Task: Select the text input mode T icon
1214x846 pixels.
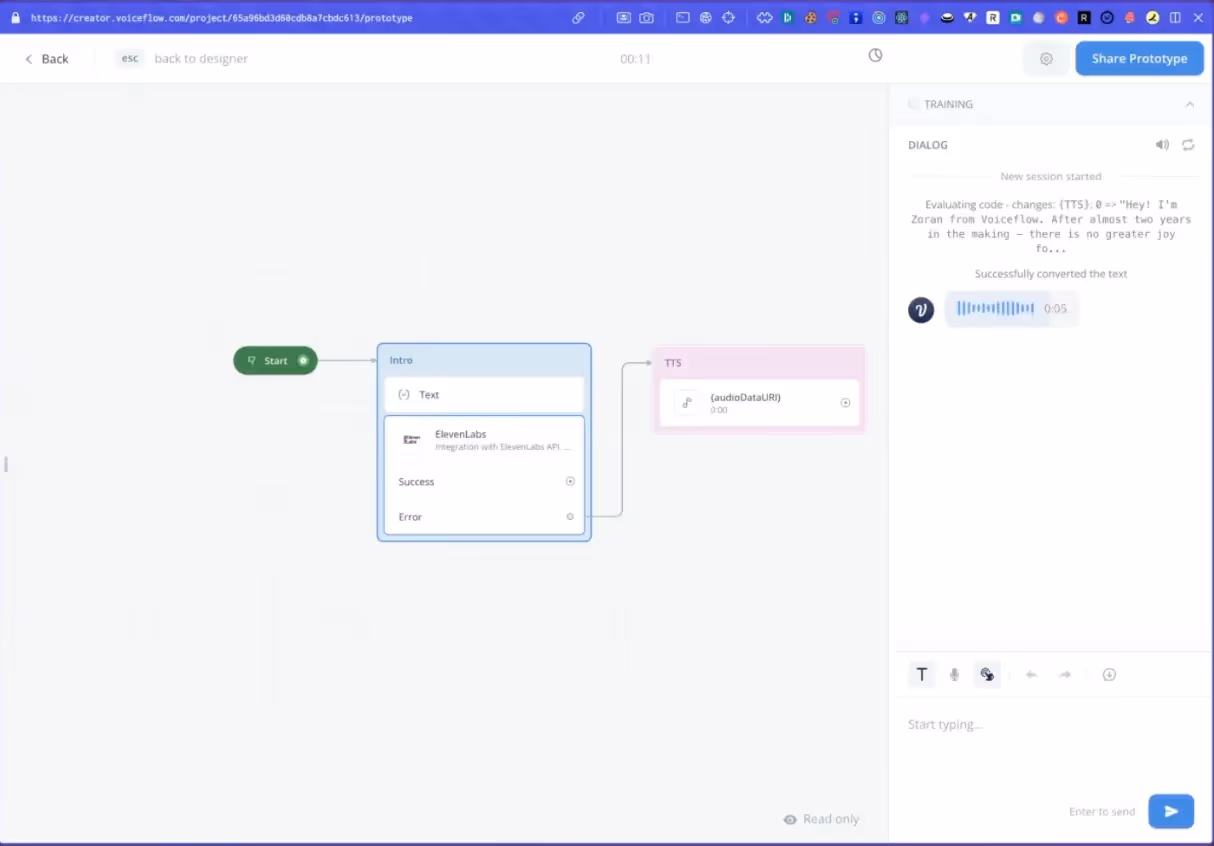Action: click(x=922, y=675)
